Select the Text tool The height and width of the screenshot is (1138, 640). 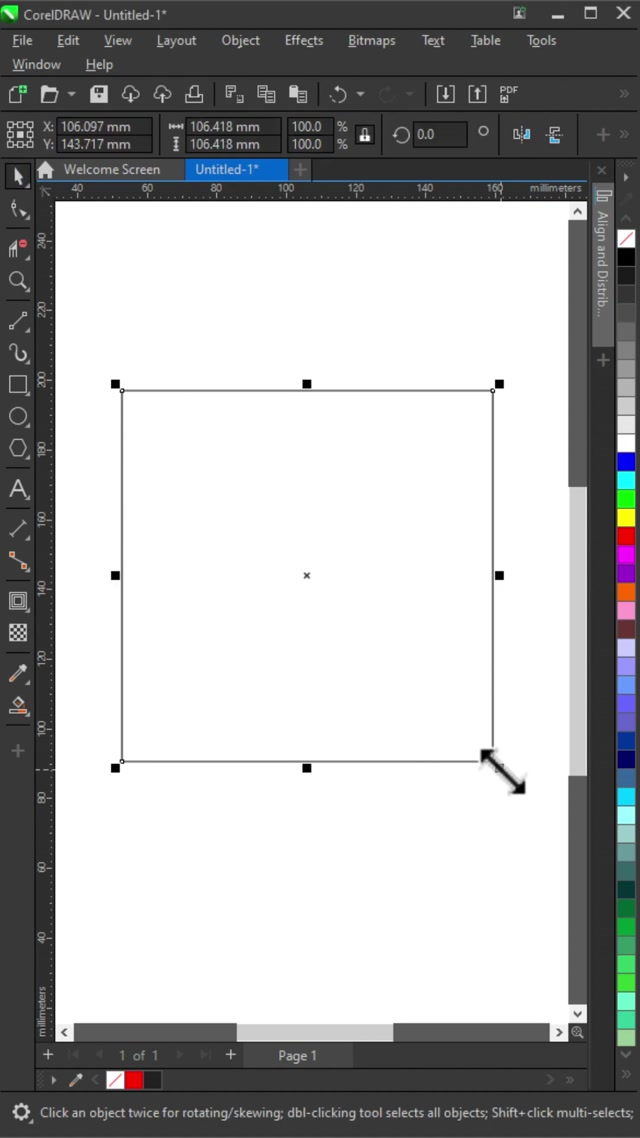tap(18, 489)
